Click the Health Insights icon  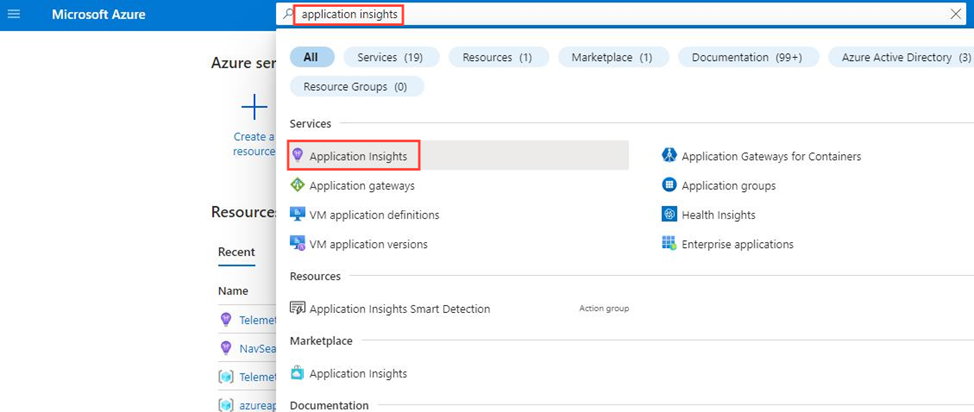pyautogui.click(x=669, y=214)
